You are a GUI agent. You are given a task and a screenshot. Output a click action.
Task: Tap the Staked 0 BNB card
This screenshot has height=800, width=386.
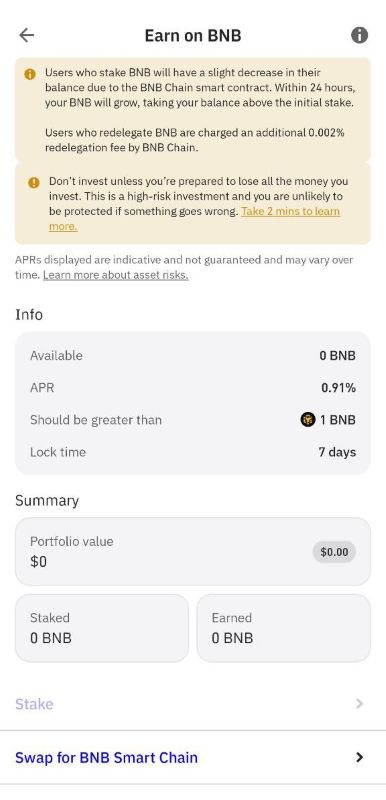102,628
